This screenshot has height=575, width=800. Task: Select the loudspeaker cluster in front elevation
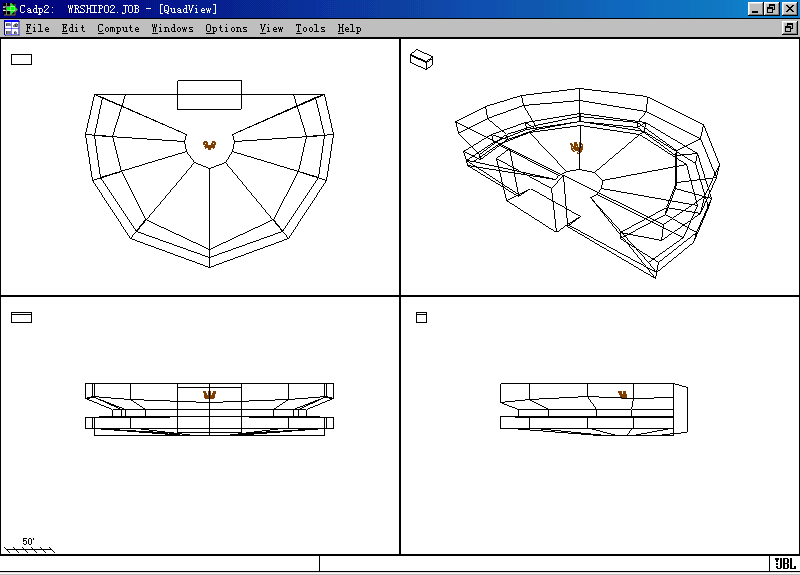pyautogui.click(x=209, y=394)
